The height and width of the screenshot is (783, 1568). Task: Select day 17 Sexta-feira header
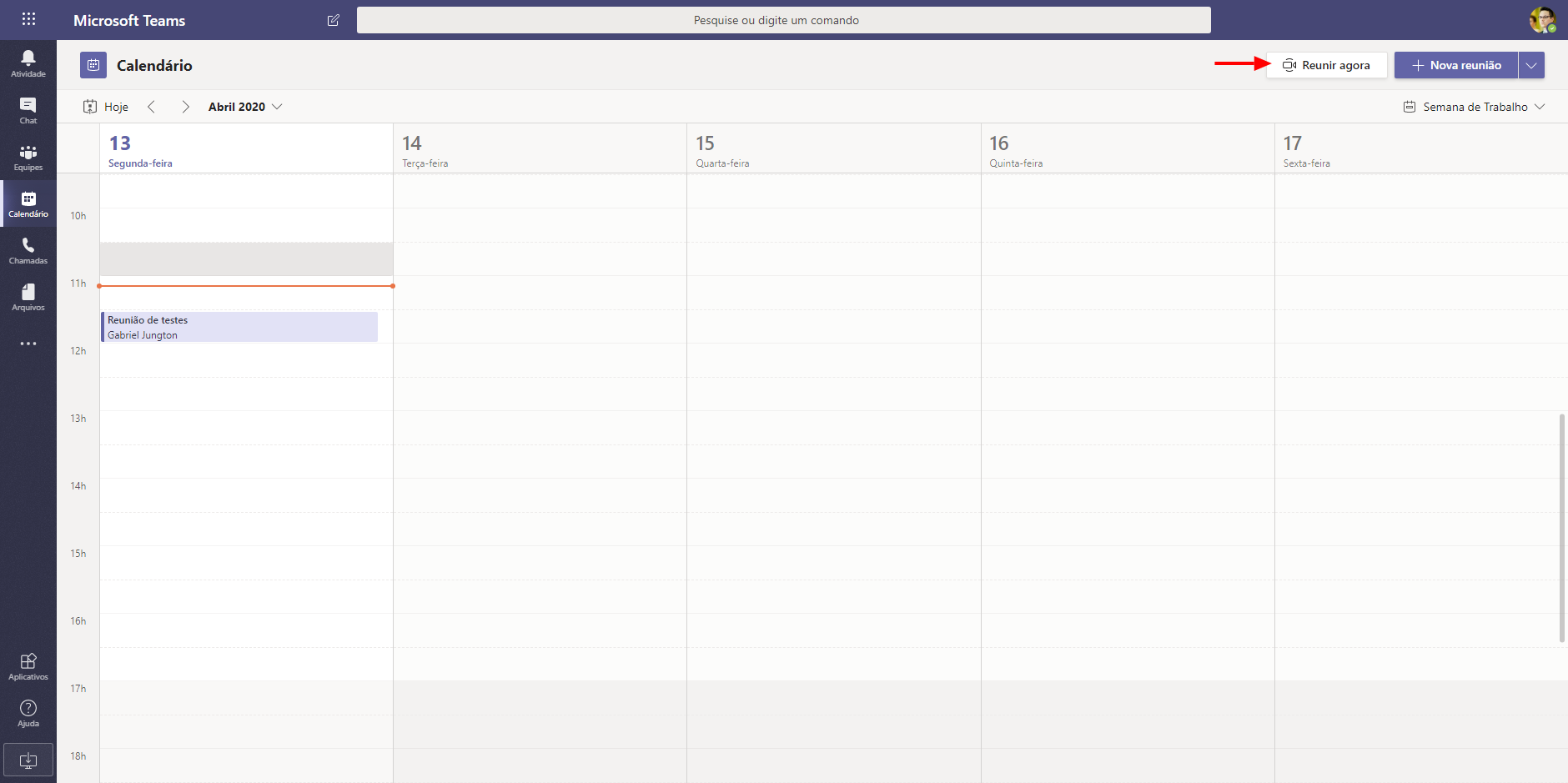1421,148
